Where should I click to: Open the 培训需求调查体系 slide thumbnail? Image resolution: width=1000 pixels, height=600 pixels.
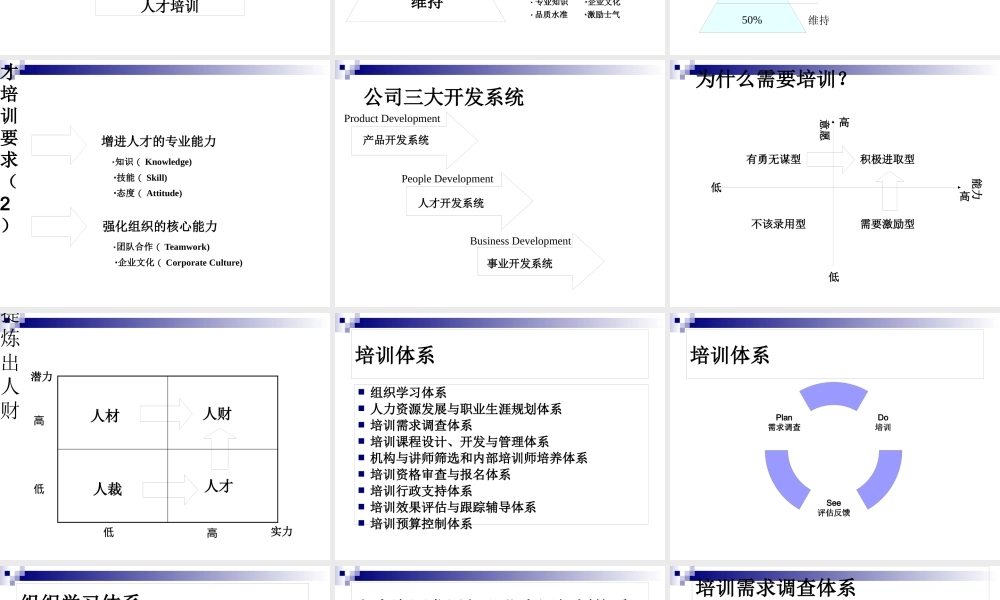pyautogui.click(x=835, y=583)
